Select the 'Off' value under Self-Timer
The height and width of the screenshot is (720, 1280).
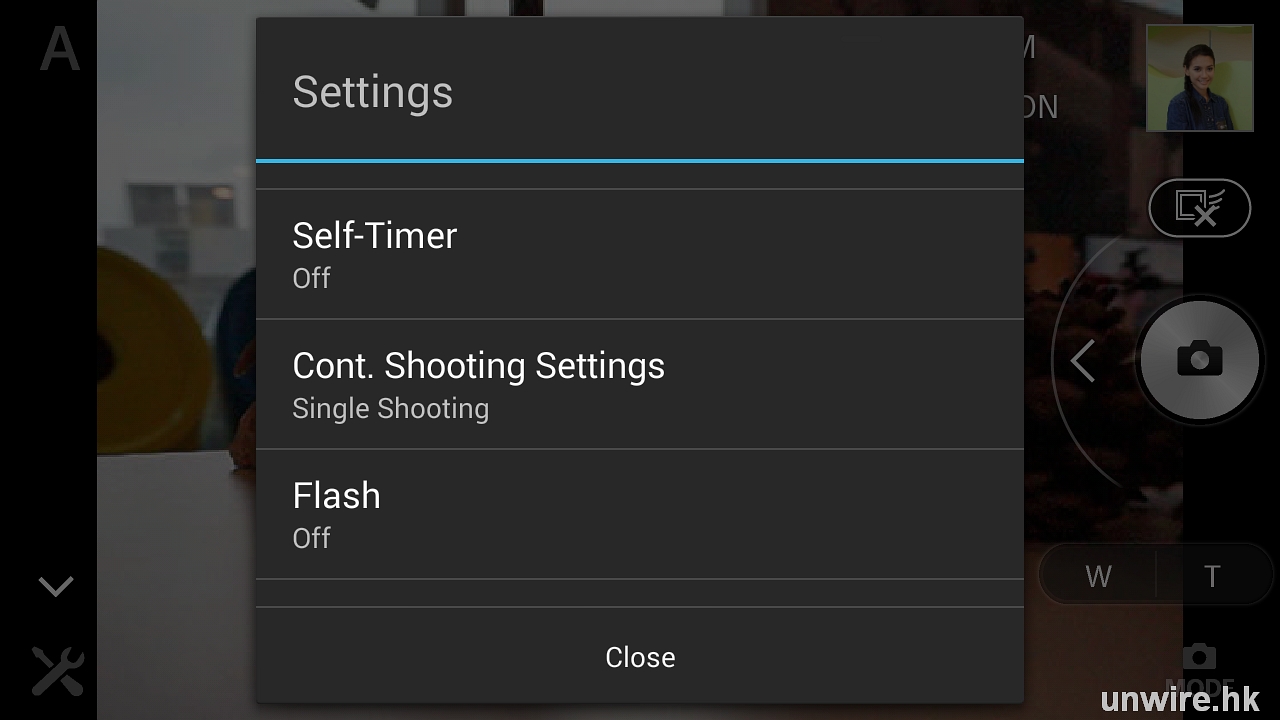tap(311, 278)
